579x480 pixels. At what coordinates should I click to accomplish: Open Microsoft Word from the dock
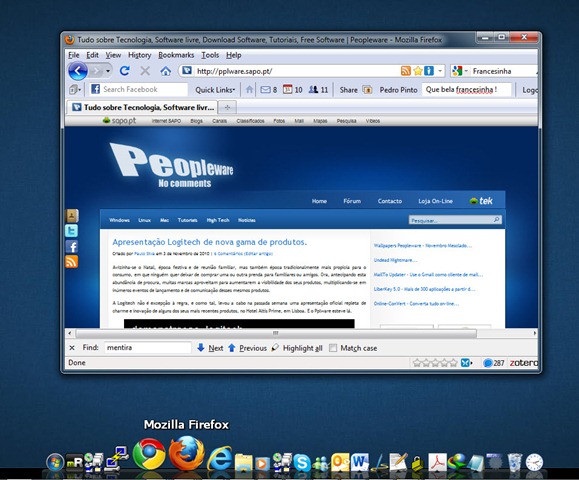(360, 462)
